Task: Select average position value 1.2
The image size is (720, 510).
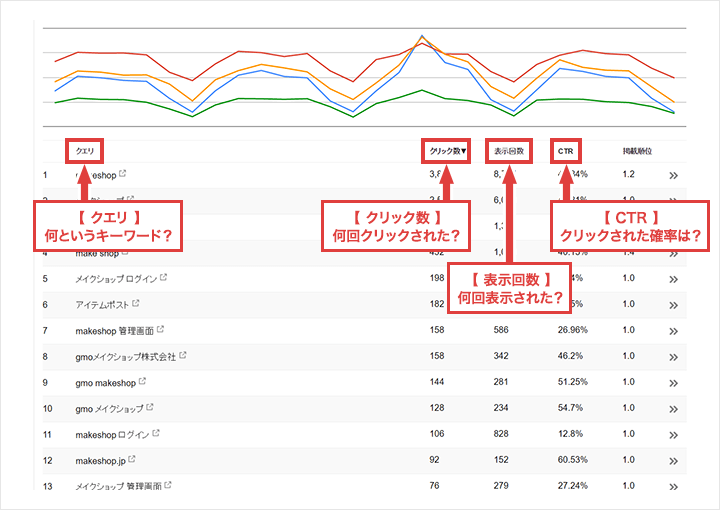Action: [x=629, y=174]
